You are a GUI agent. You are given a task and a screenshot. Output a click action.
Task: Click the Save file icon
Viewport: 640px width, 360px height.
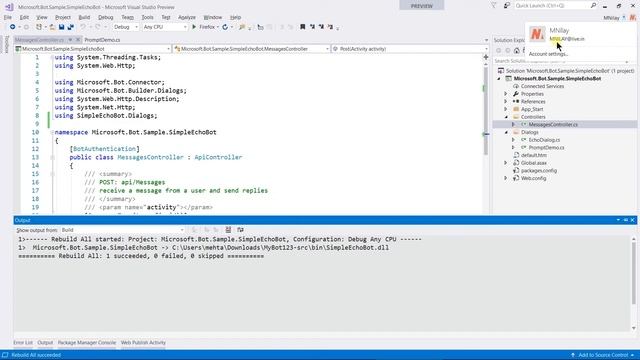tap(61, 27)
